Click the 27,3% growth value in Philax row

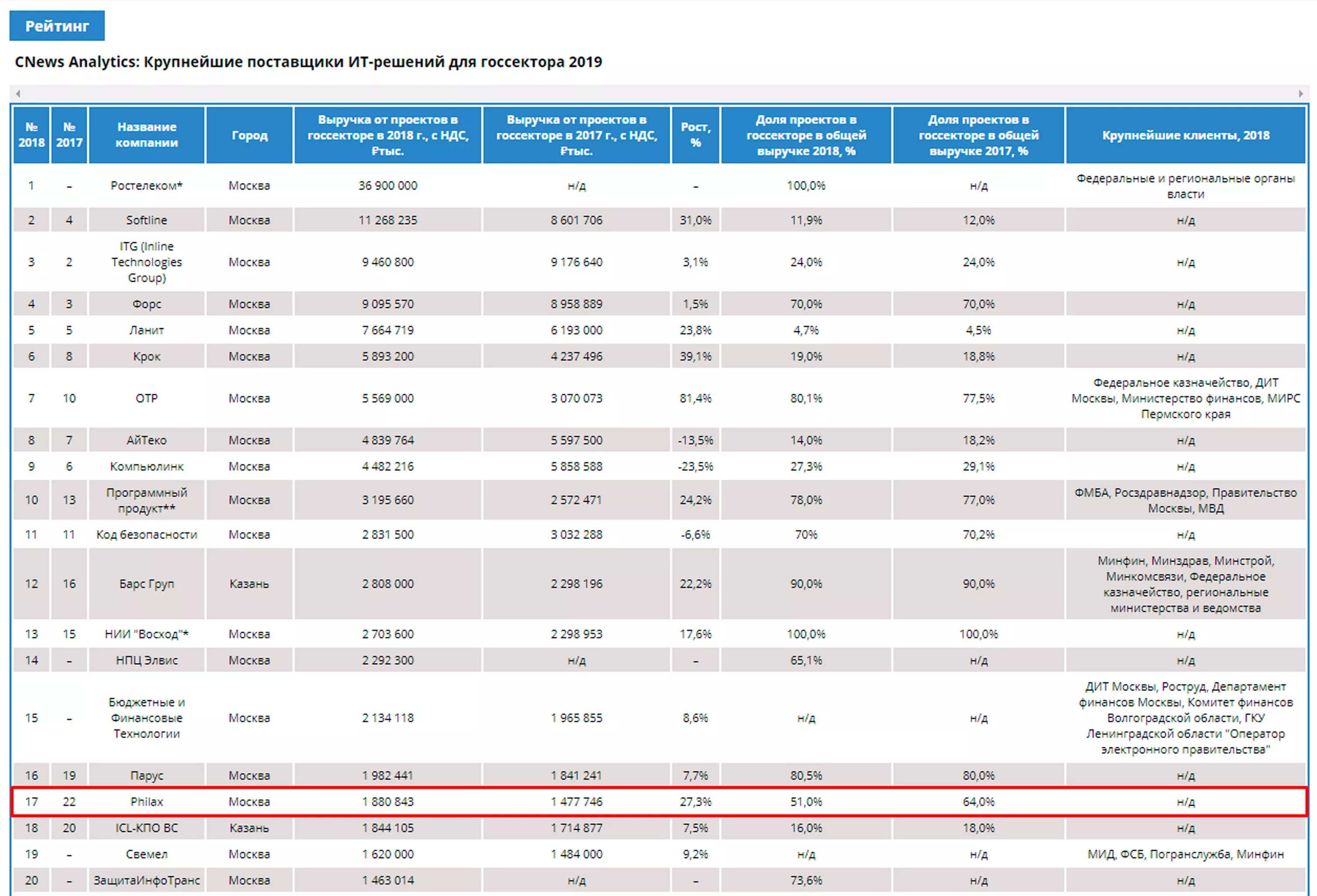click(x=695, y=801)
